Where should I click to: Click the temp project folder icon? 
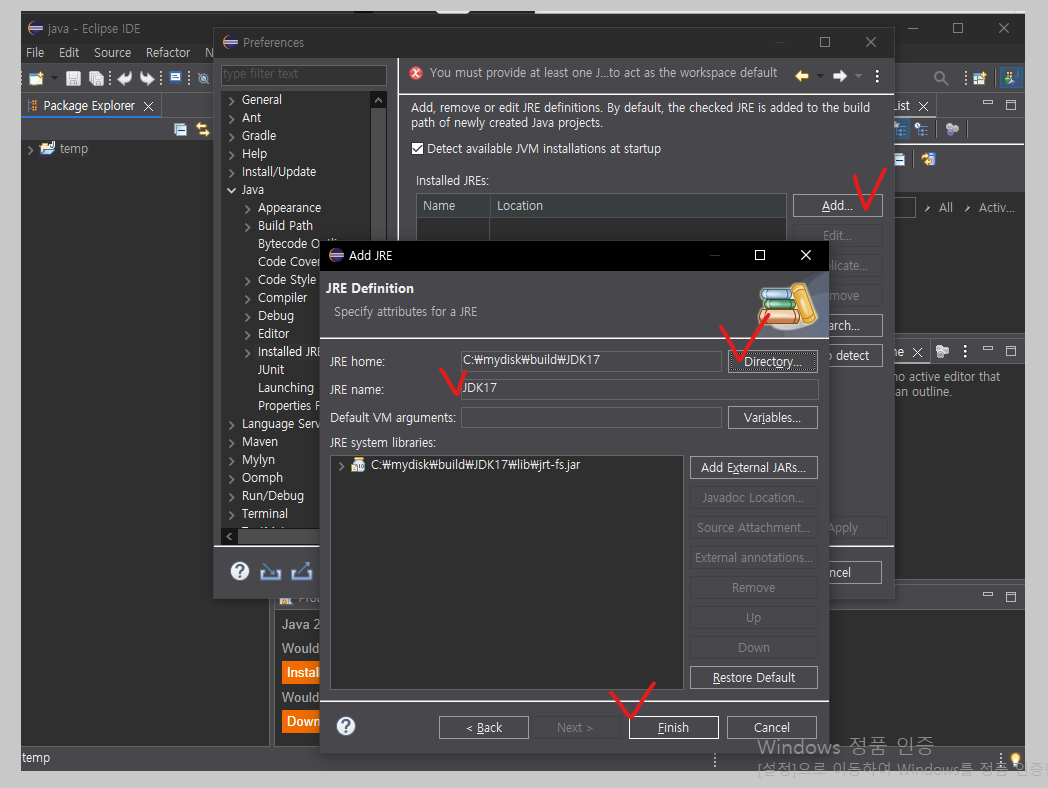point(47,148)
